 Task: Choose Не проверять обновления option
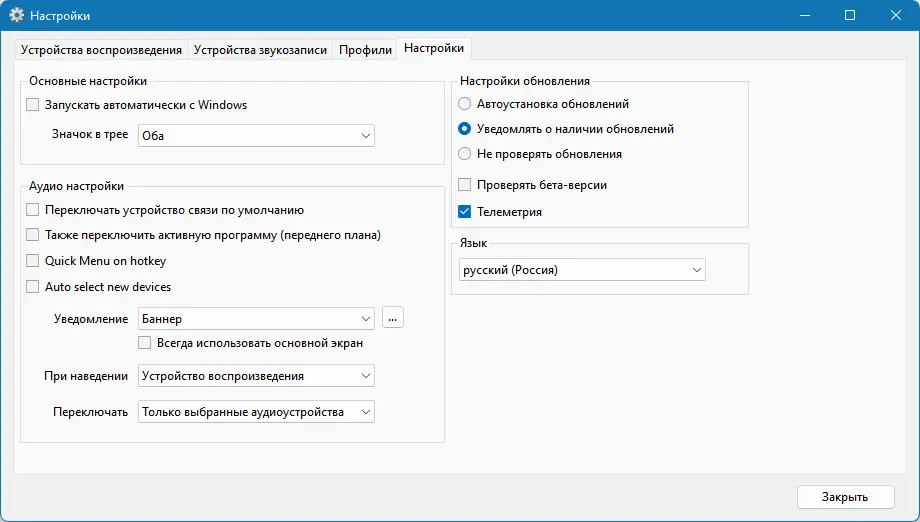coord(464,154)
